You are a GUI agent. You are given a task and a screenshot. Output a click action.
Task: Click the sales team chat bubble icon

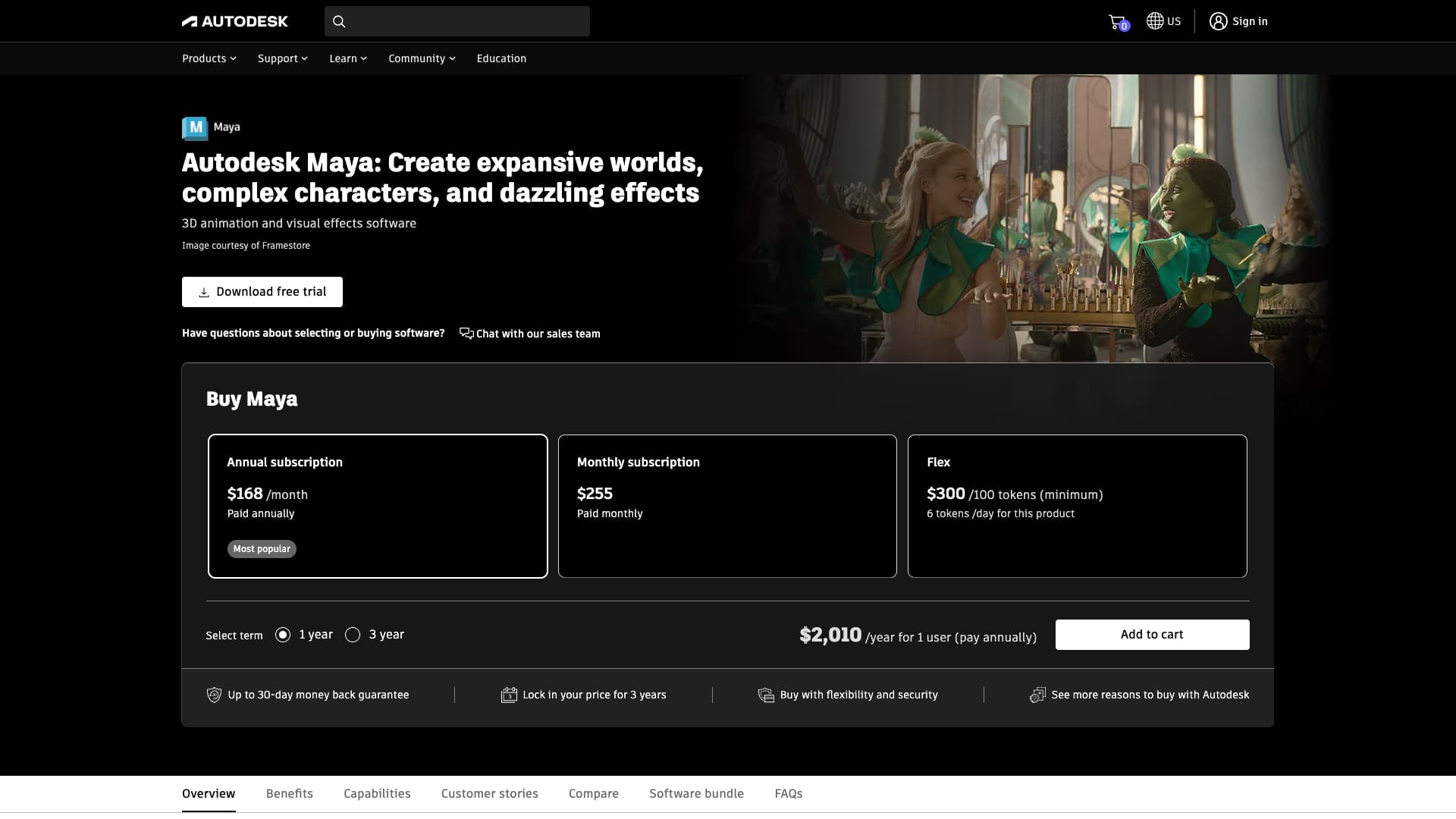tap(466, 334)
